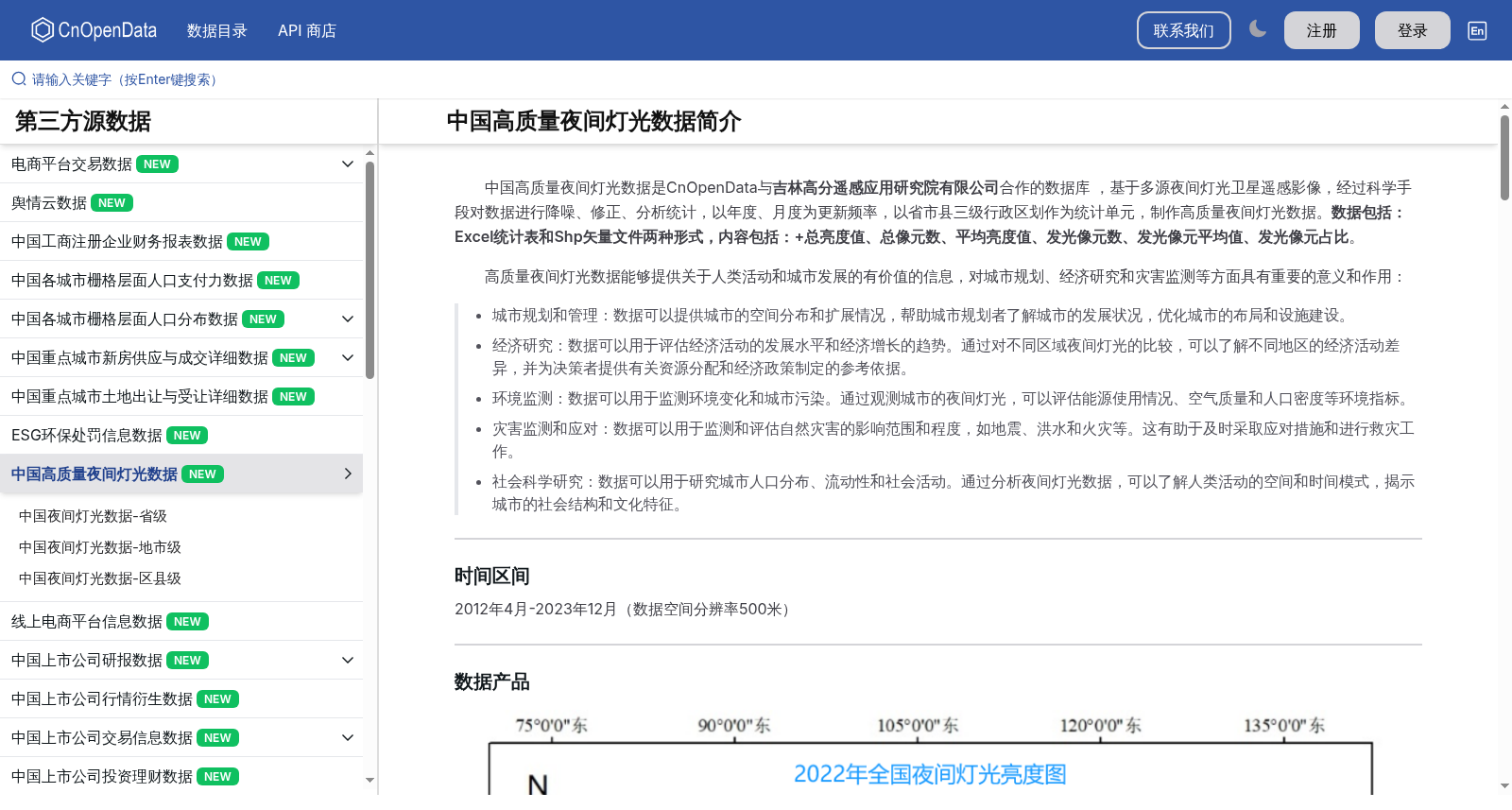Expand 中国各城市栅格层面人口分布数据 chevron

(348, 319)
